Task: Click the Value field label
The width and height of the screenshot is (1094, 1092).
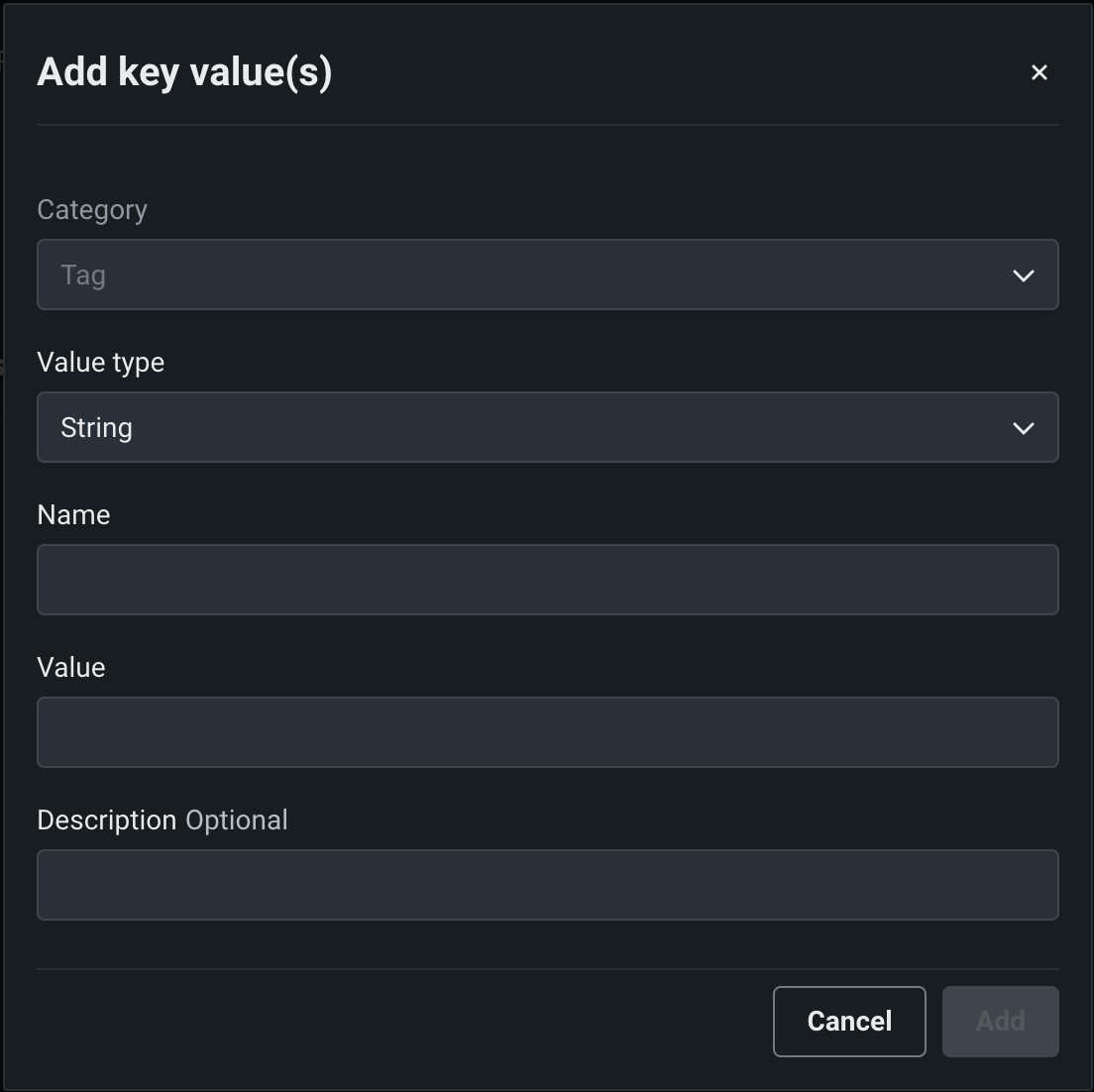Action: [71, 668]
